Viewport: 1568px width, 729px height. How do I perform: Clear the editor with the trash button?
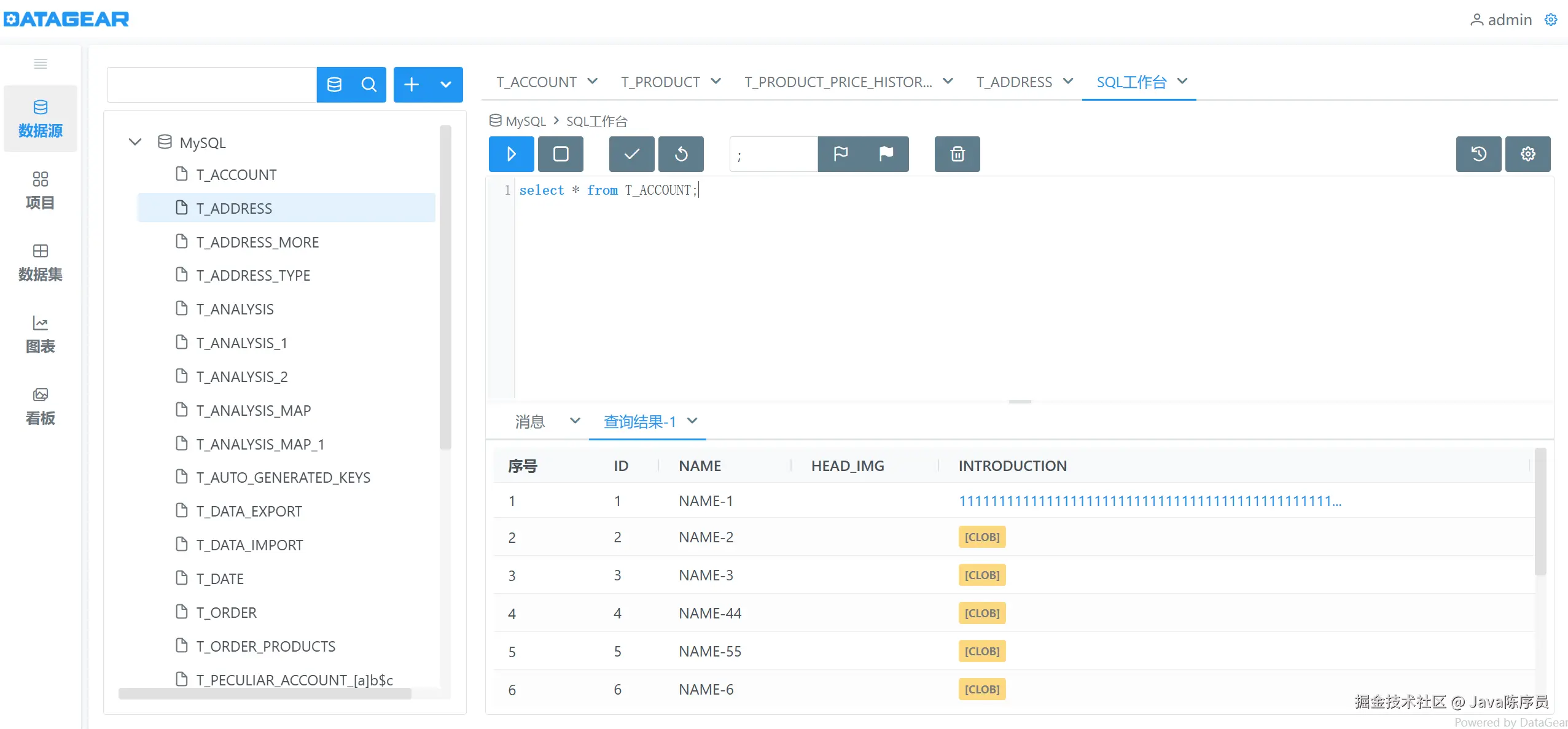[x=958, y=154]
